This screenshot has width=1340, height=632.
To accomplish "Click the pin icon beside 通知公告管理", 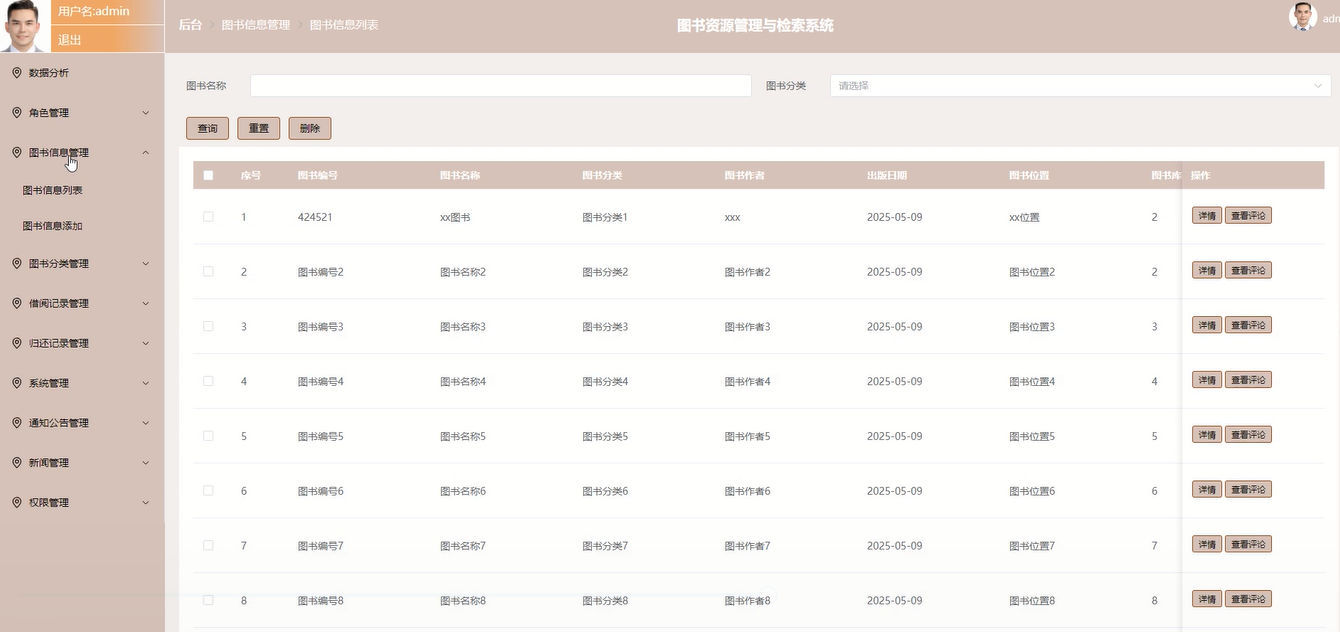I will tap(17, 423).
